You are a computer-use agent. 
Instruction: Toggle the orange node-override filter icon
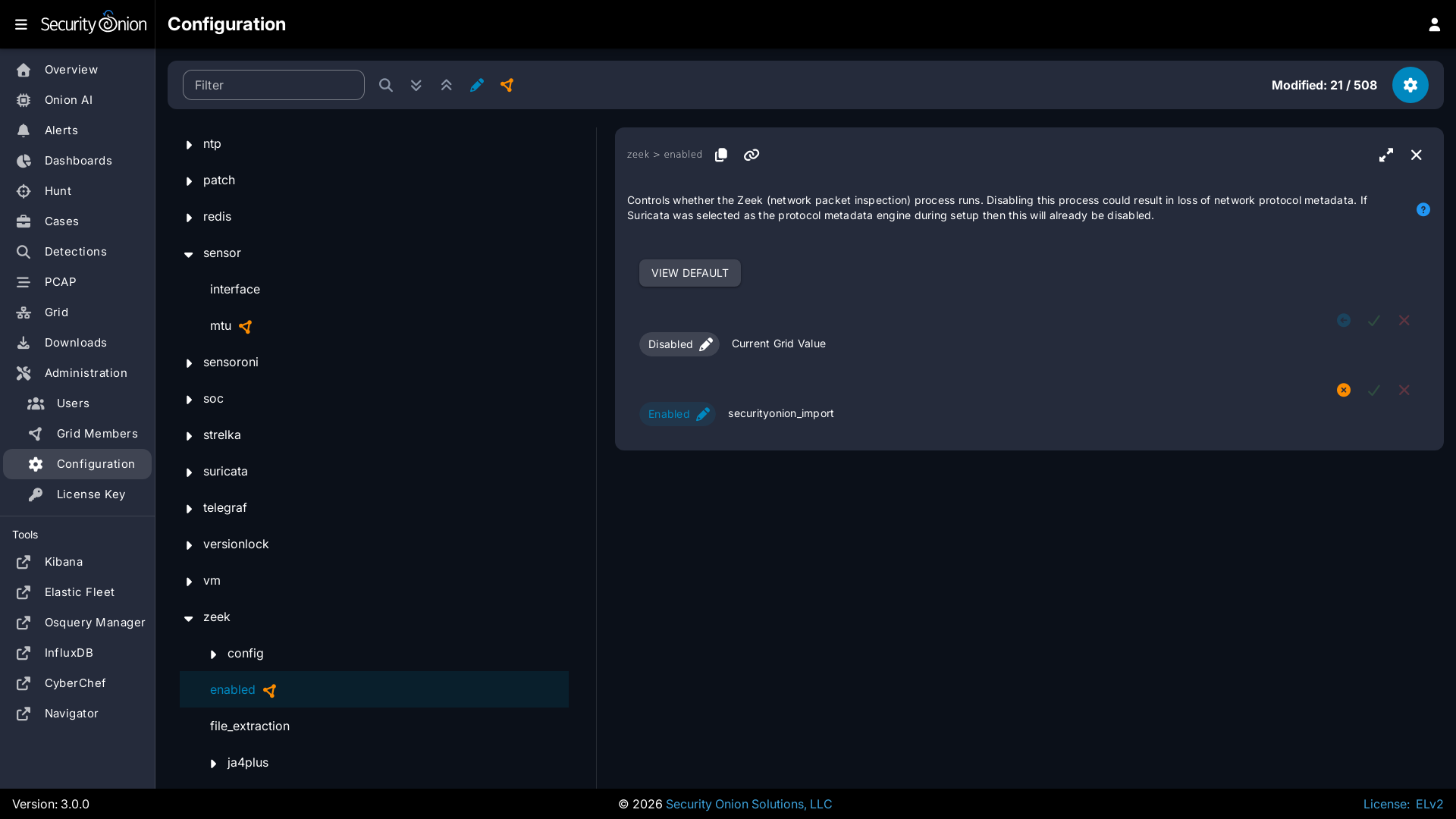[x=507, y=85]
